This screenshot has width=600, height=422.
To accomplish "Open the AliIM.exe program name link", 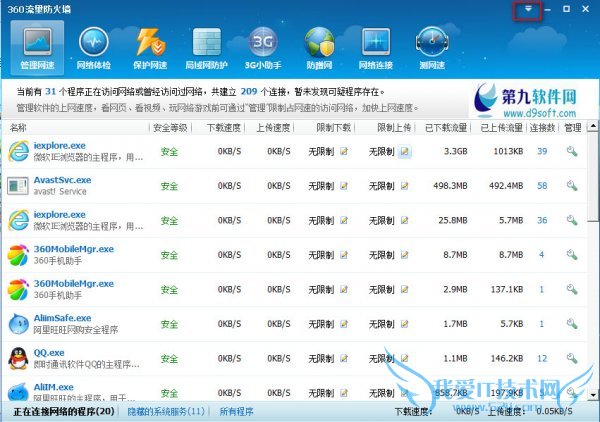I will click(x=54, y=387).
